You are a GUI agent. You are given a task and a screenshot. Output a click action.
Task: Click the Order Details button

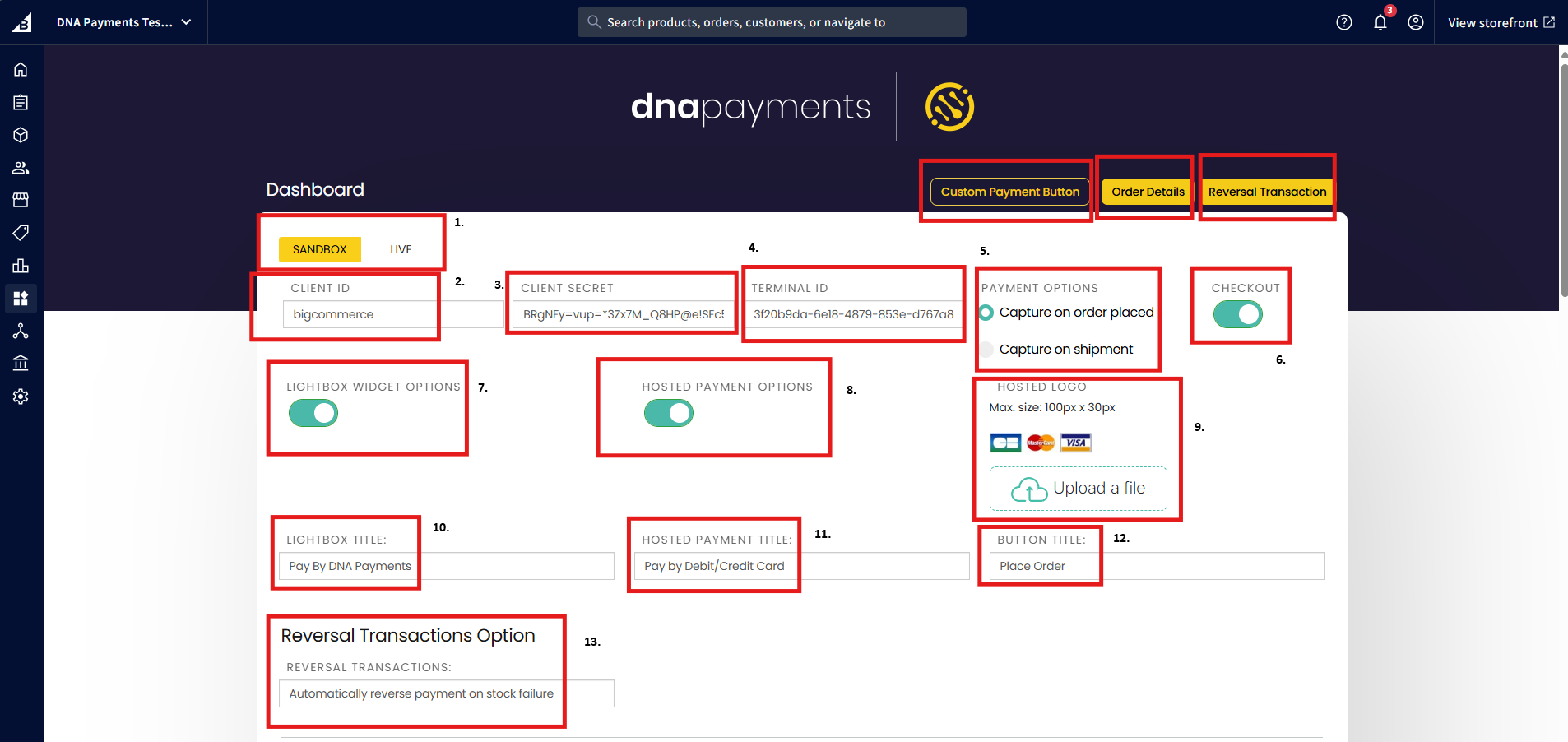(1148, 192)
